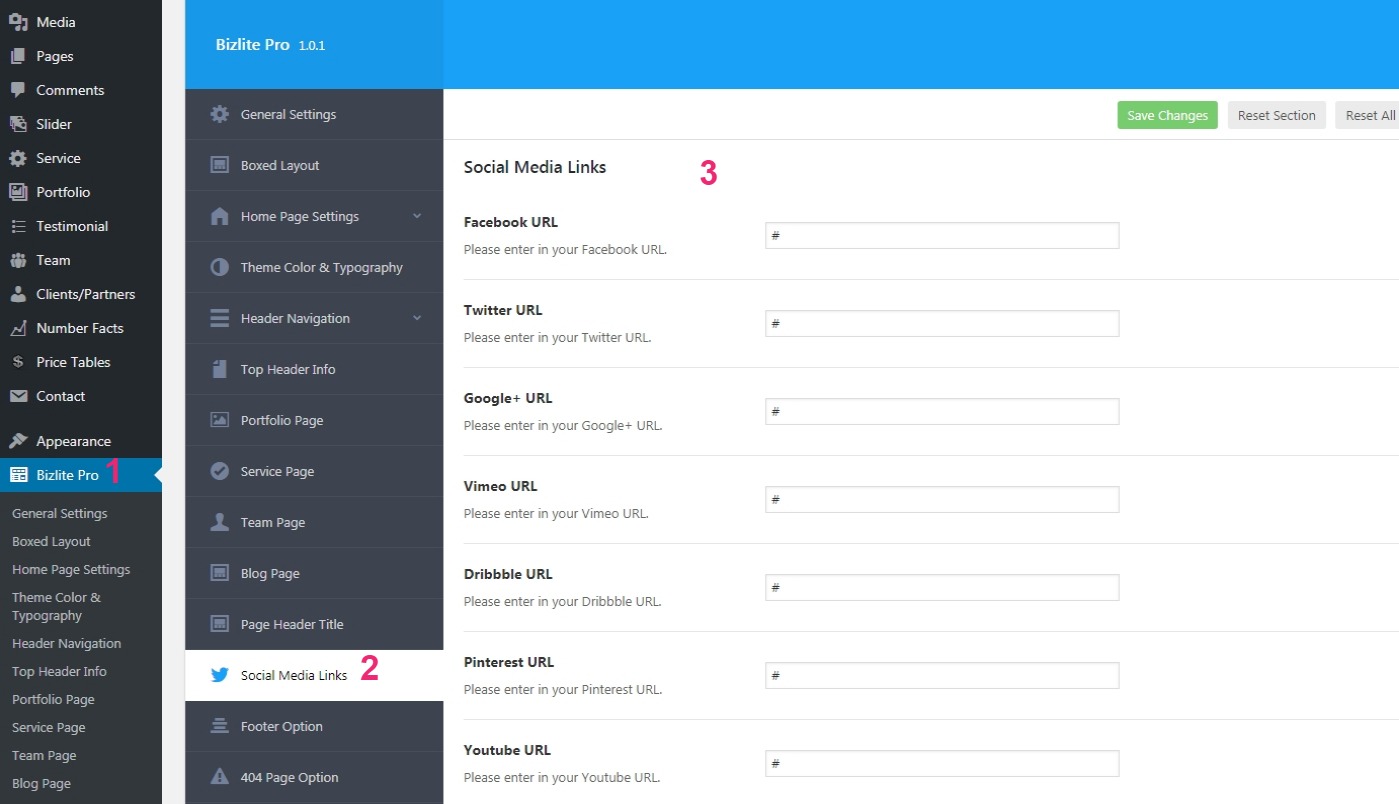Open the Testimonial menu item
This screenshot has width=1399, height=804.
(x=81, y=226)
